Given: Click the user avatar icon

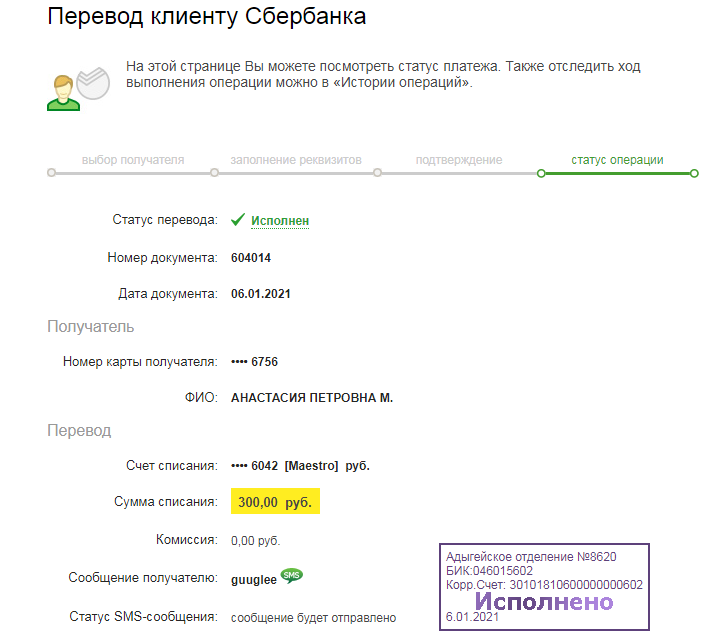Looking at the screenshot, I should pos(63,93).
